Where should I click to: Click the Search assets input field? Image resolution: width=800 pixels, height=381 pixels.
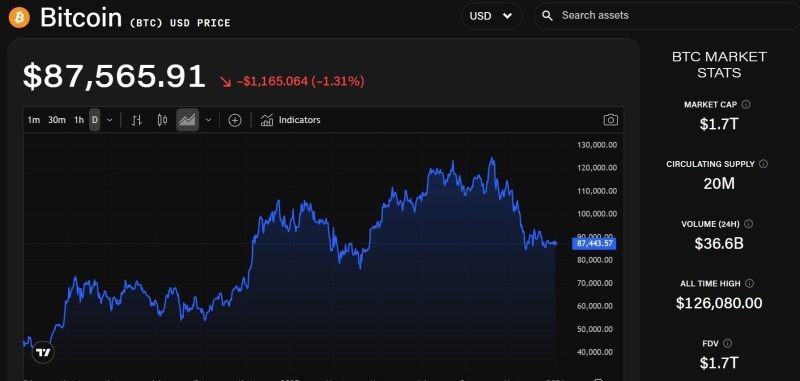coord(668,16)
